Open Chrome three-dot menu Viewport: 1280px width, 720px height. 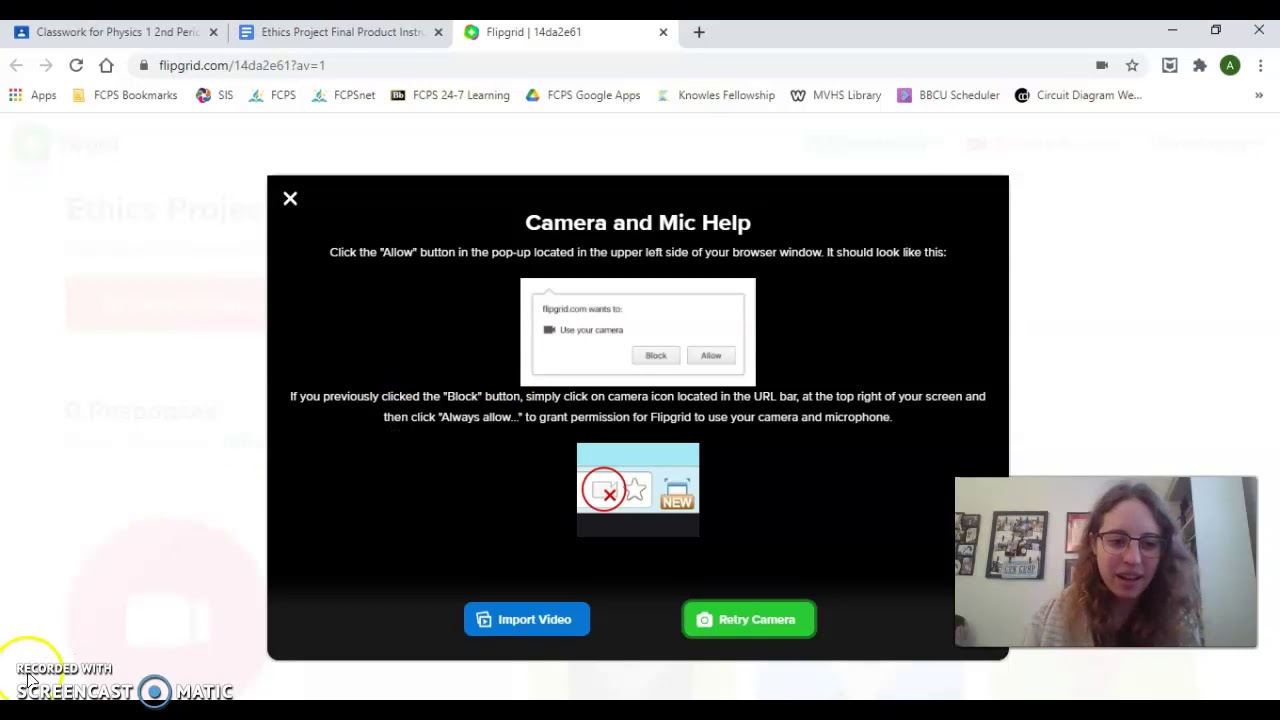1260,65
